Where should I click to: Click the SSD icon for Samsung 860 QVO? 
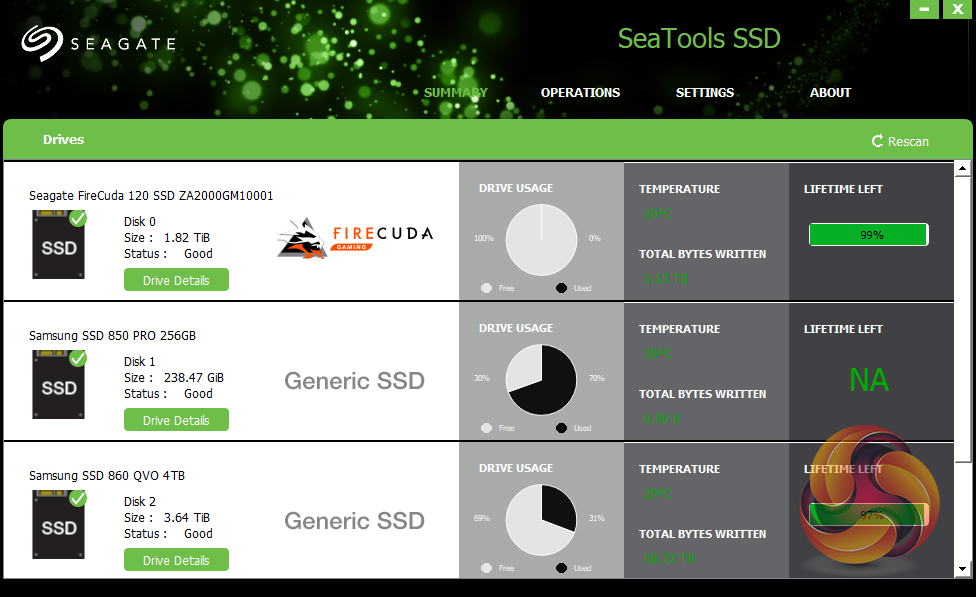(x=58, y=526)
